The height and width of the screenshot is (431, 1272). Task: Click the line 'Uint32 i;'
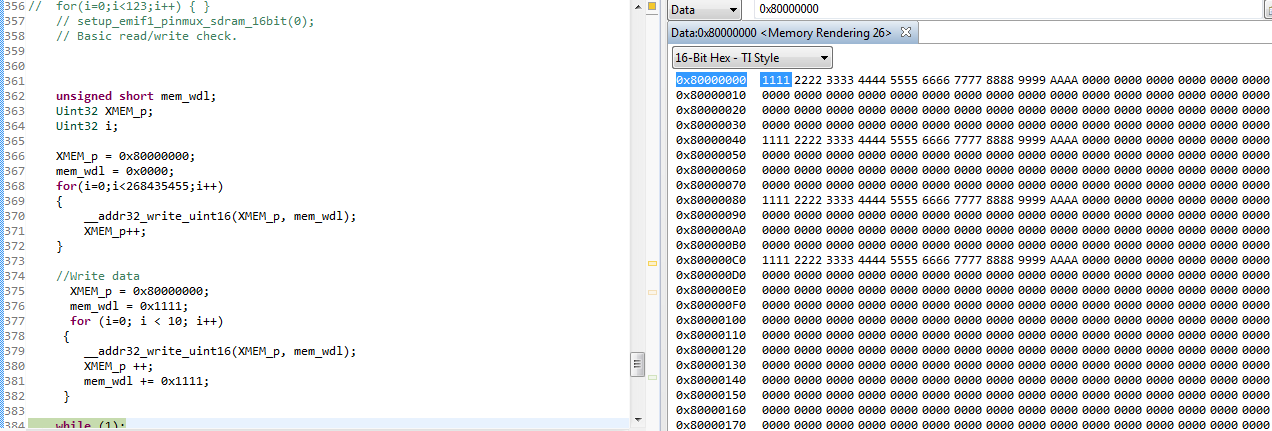click(87, 126)
